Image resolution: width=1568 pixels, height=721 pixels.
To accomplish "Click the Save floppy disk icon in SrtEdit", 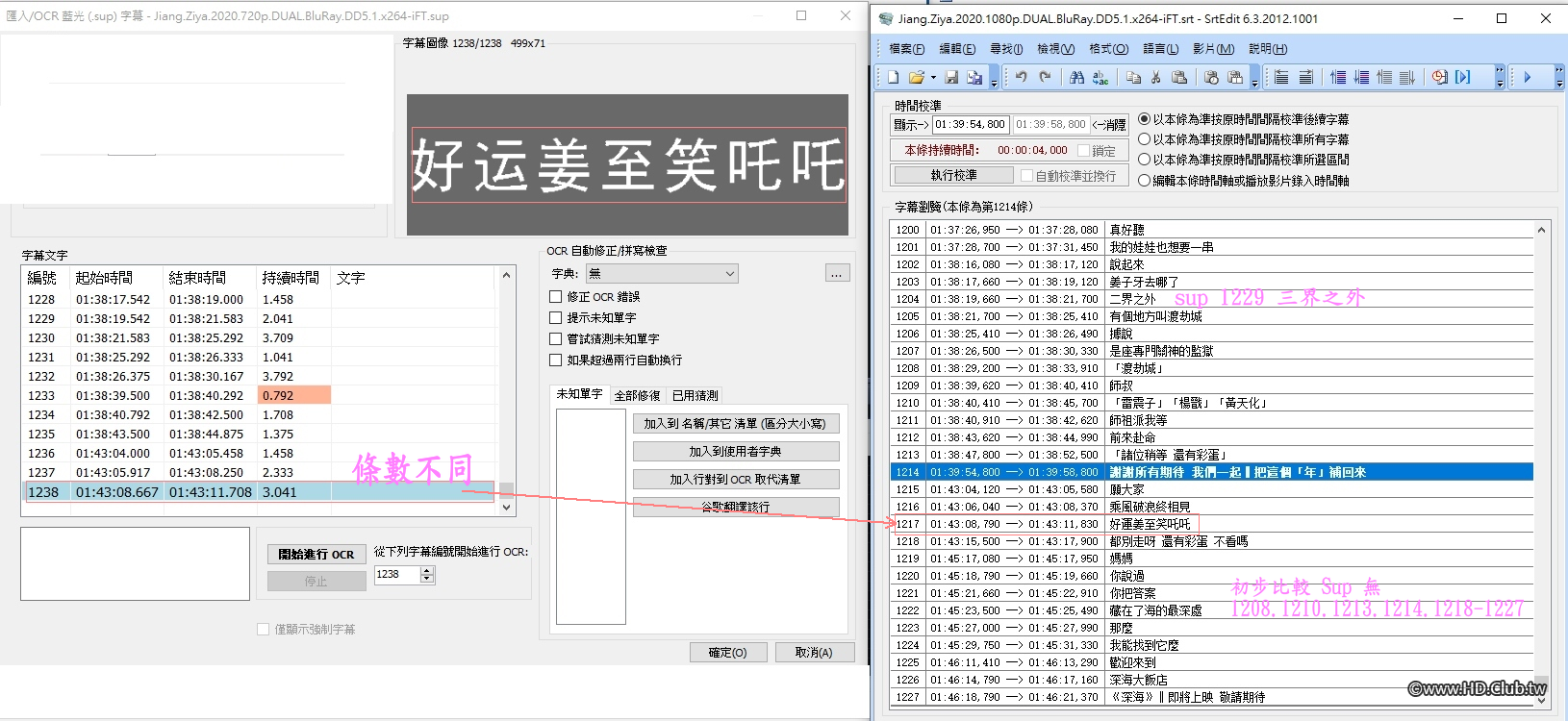I will pos(951,77).
